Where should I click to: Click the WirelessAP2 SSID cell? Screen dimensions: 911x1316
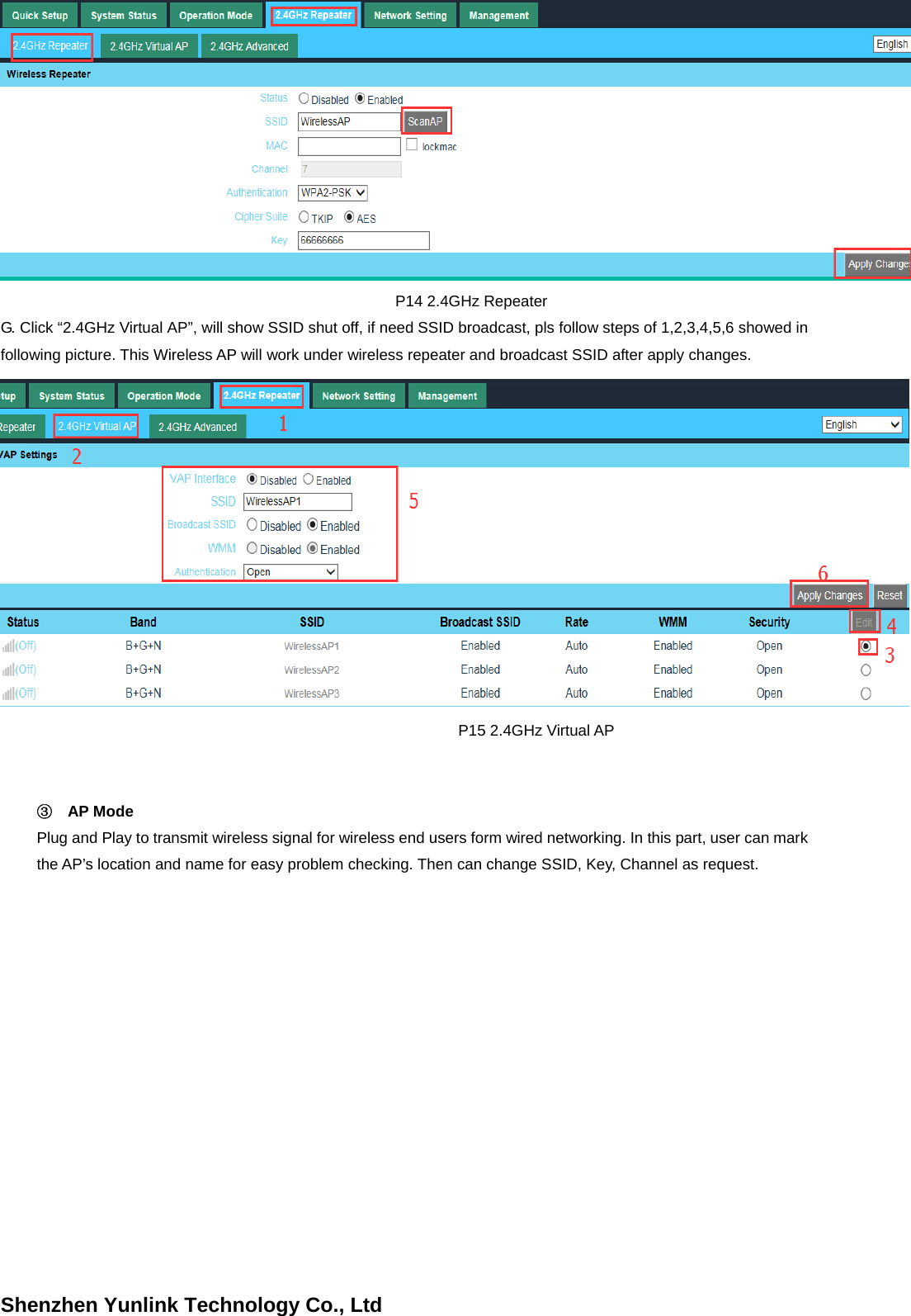[312, 670]
